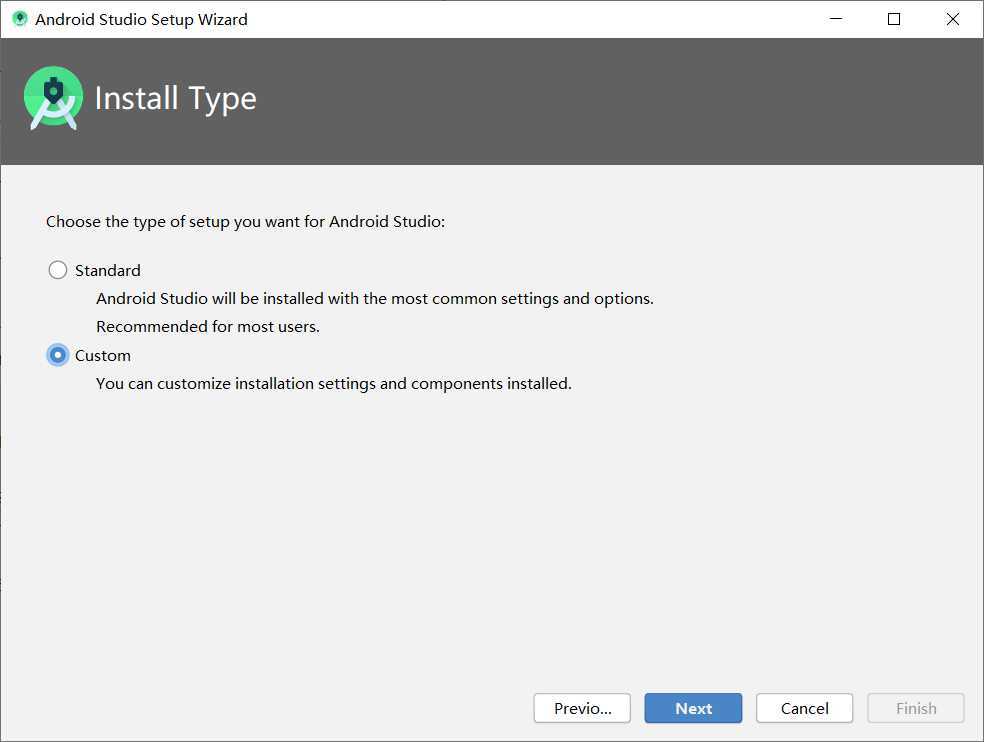The width and height of the screenshot is (984, 742).
Task: Click the 'Install Type' heading
Action: click(x=176, y=99)
